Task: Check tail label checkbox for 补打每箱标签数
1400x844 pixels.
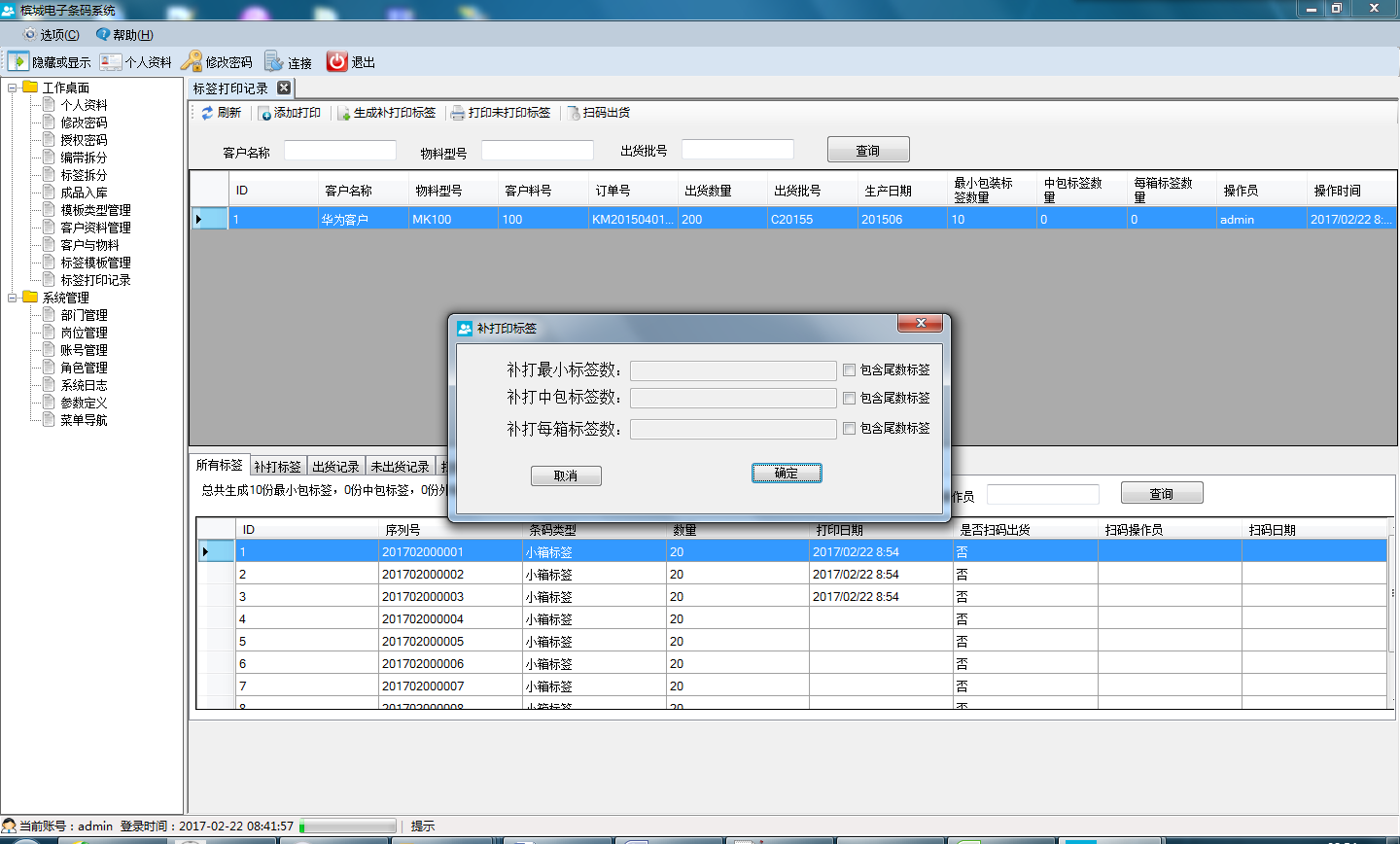Action: 850,428
